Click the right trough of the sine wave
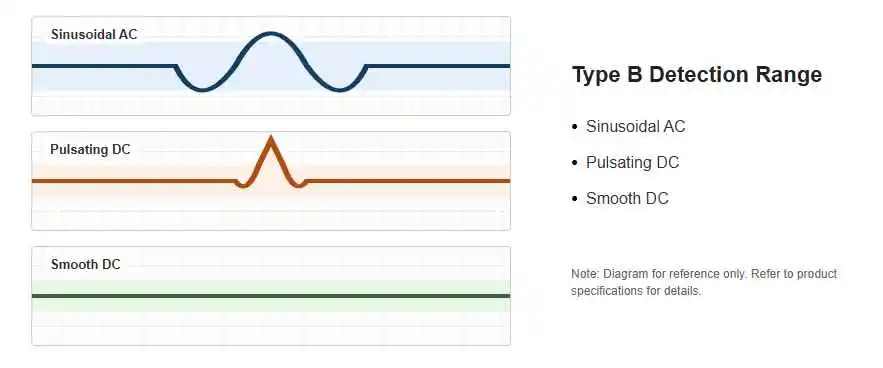The width and height of the screenshot is (883, 368). pyautogui.click(x=340, y=88)
